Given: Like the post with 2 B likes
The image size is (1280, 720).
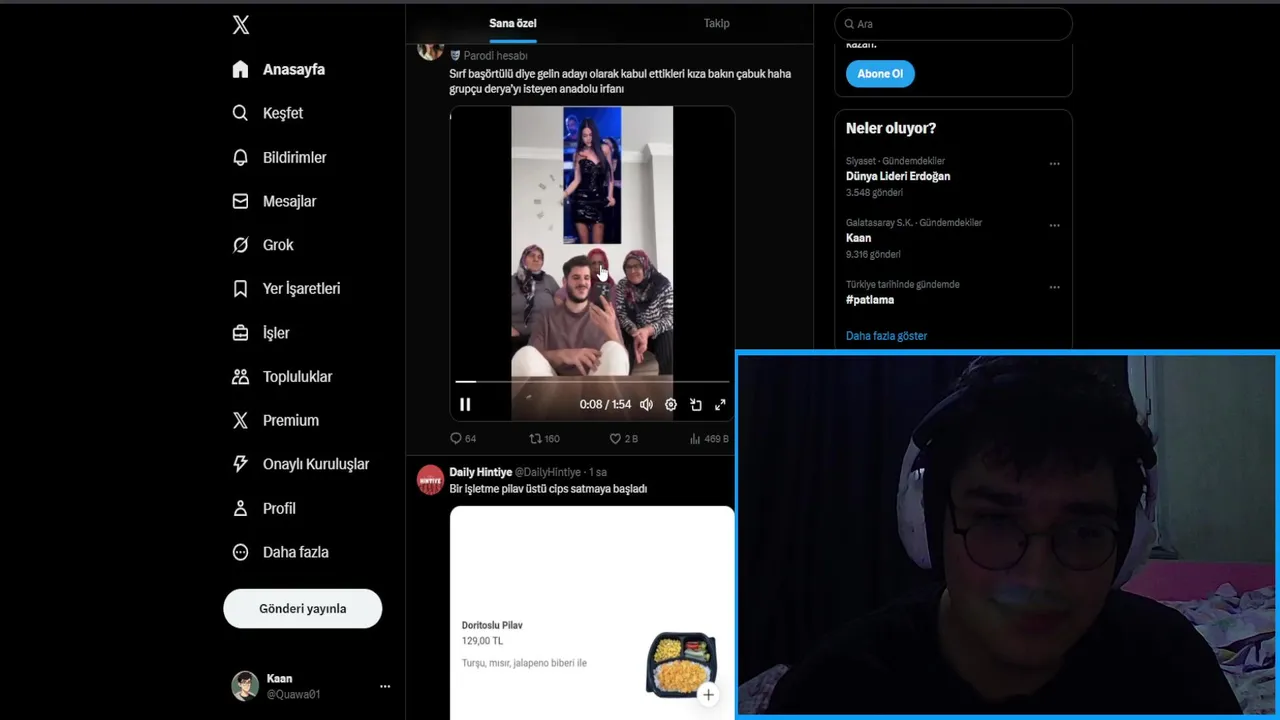Looking at the screenshot, I should point(623,439).
